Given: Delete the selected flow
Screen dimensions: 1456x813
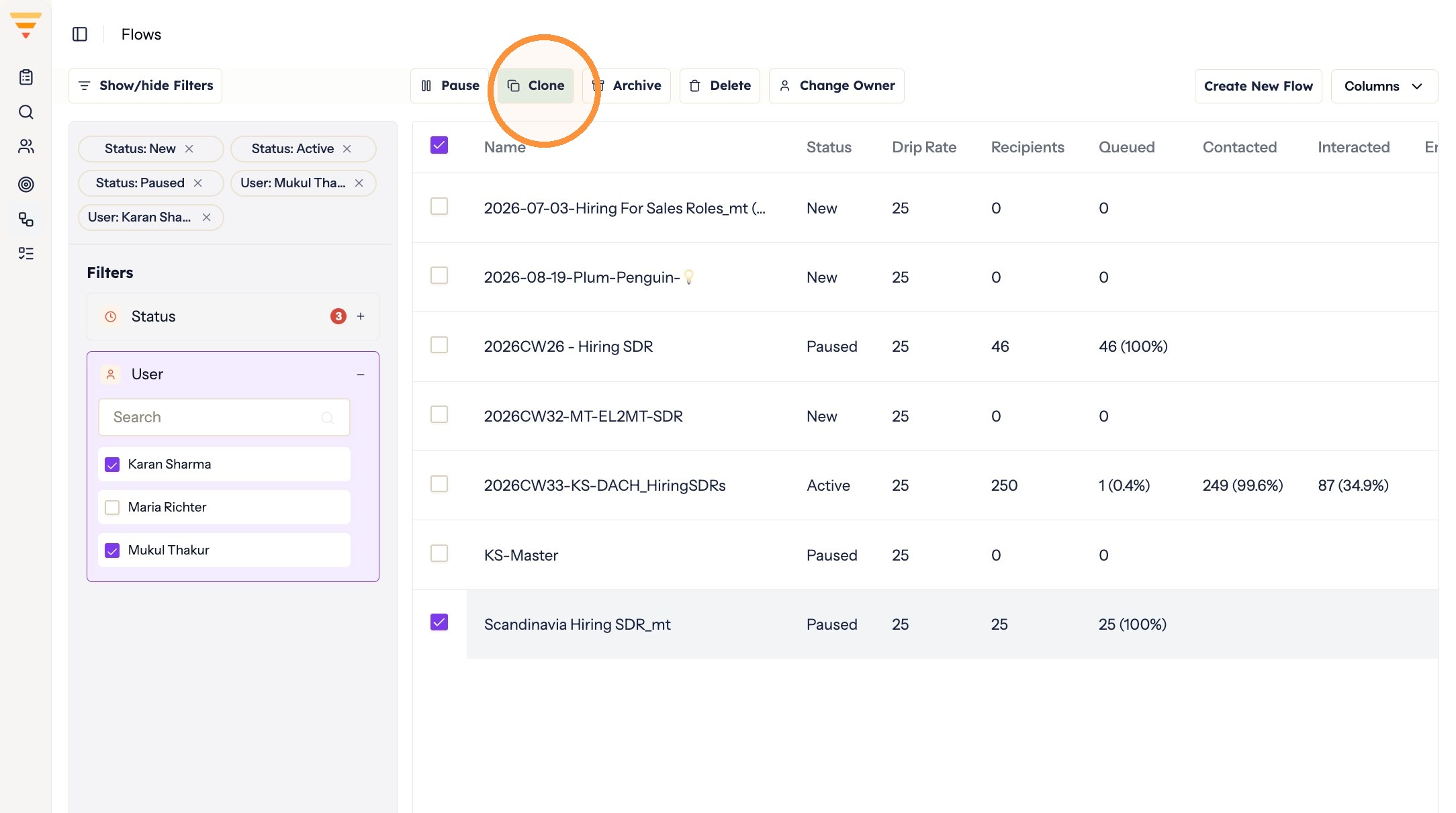Looking at the screenshot, I should (720, 86).
